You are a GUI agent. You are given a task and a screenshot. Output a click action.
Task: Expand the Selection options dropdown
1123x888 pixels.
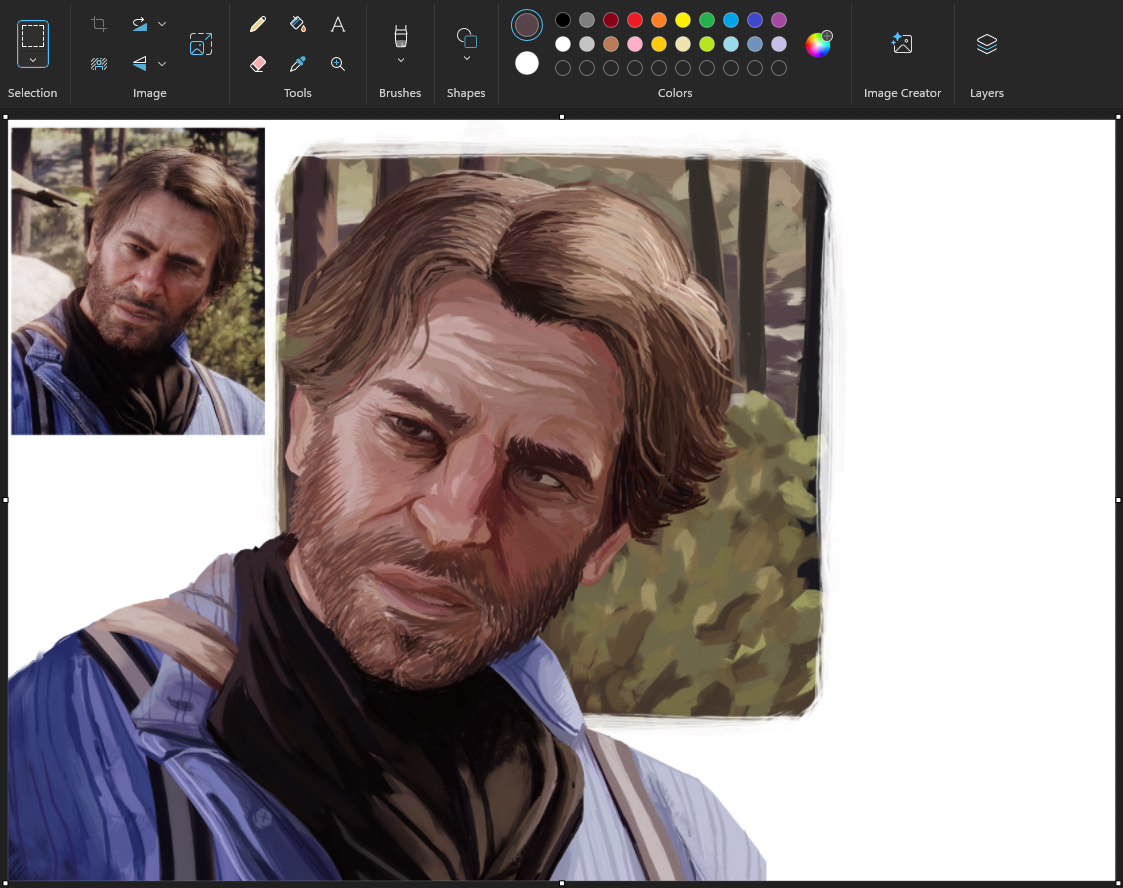(33, 61)
